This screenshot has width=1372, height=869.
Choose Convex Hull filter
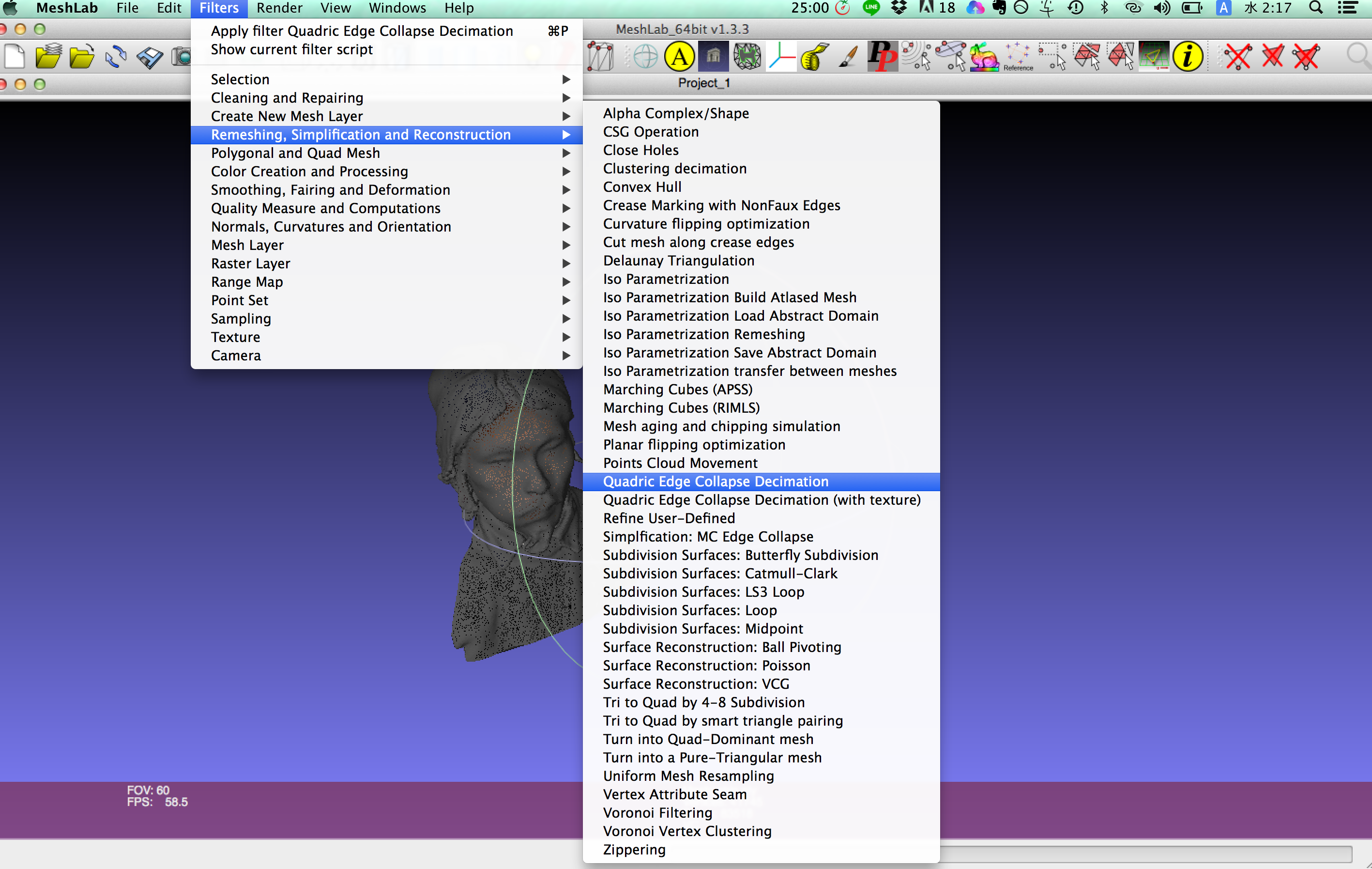[x=761, y=186]
